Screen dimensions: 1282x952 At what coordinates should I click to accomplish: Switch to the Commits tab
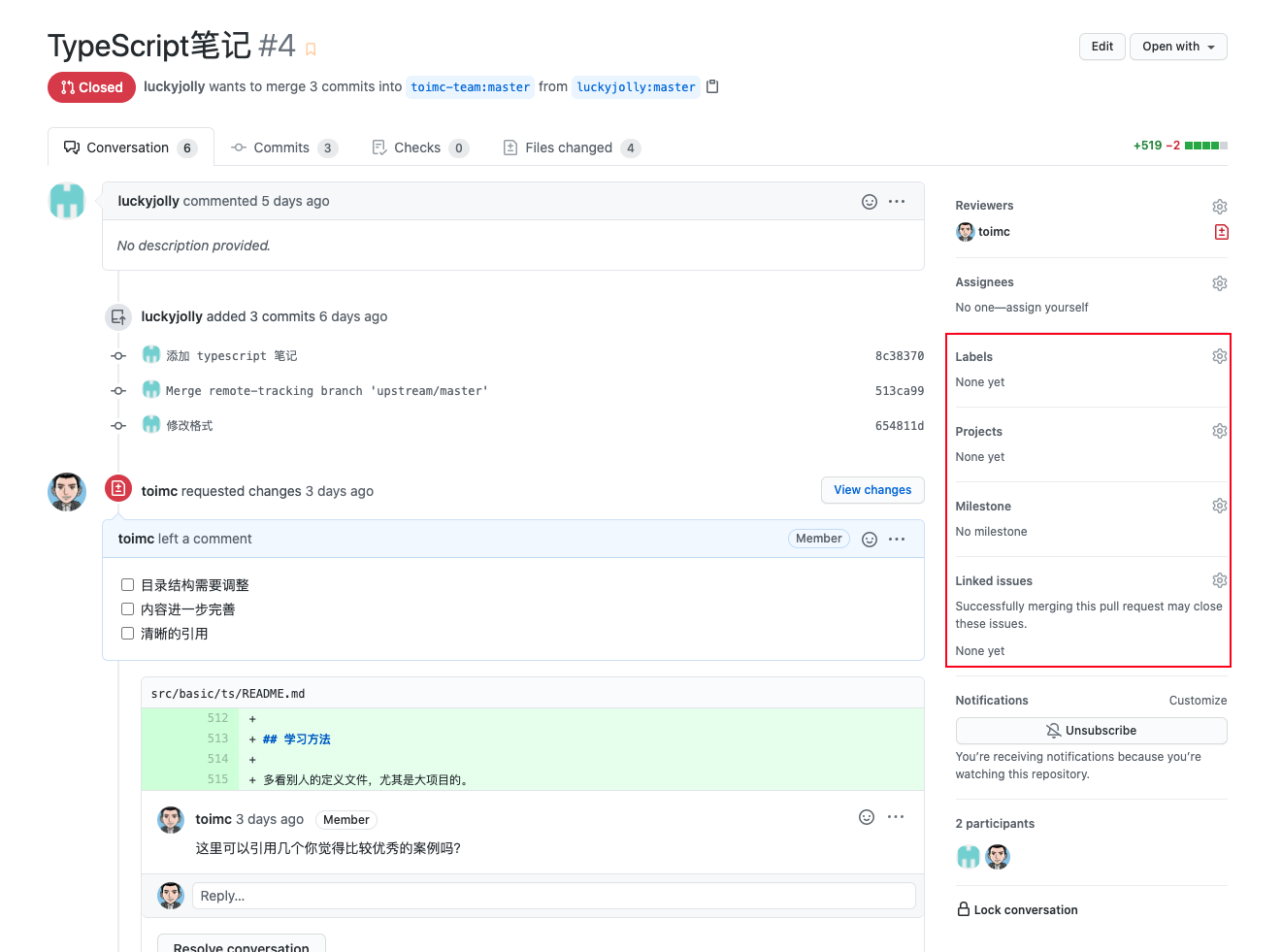coord(281,148)
